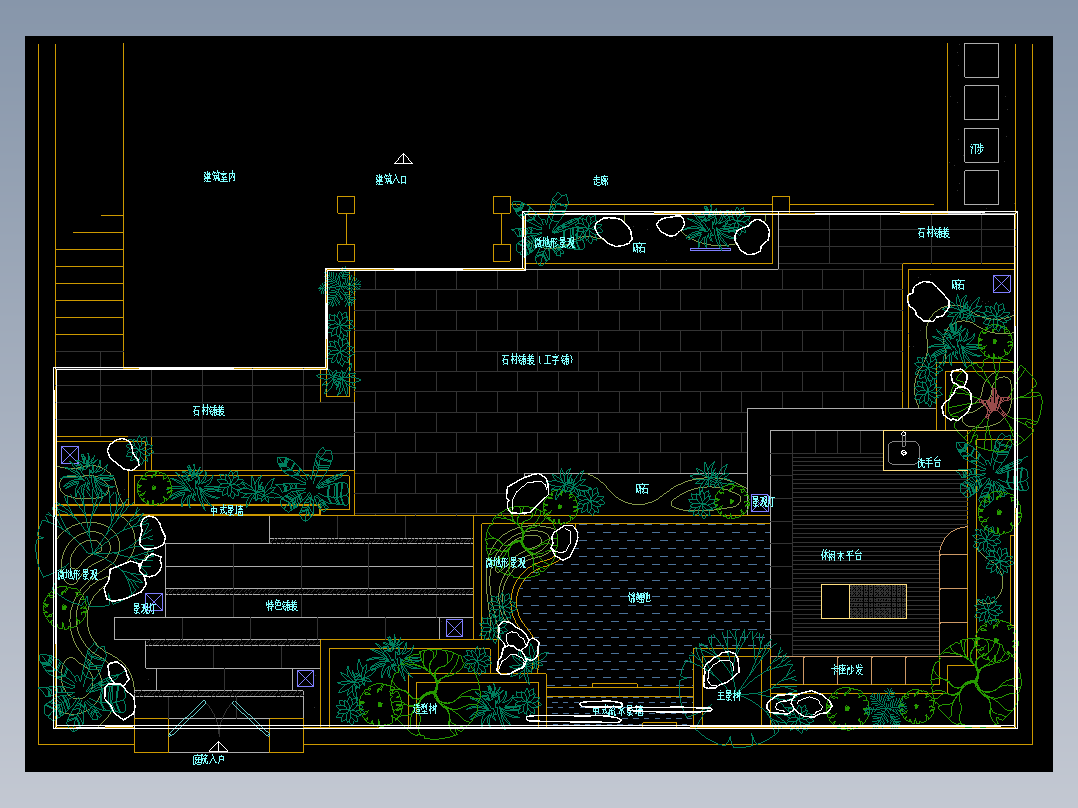Click the 休闲木平台 label
The height and width of the screenshot is (808, 1078).
click(842, 555)
